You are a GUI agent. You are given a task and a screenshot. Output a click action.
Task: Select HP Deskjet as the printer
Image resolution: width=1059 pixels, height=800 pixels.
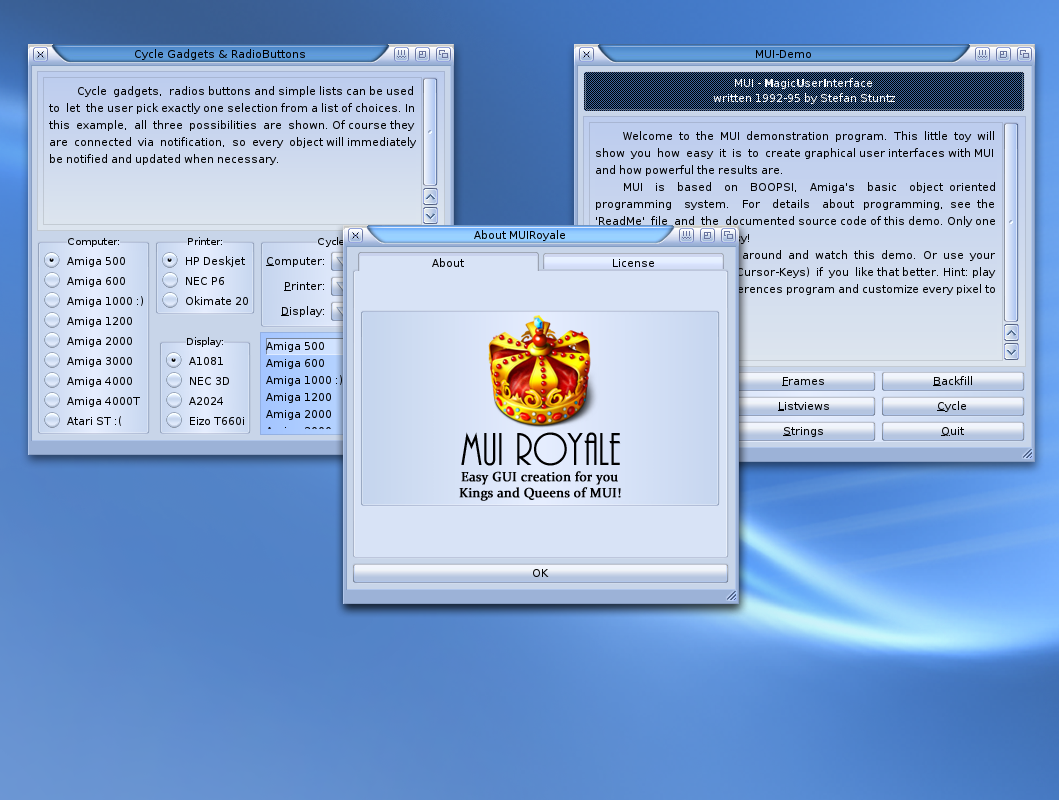tap(170, 261)
